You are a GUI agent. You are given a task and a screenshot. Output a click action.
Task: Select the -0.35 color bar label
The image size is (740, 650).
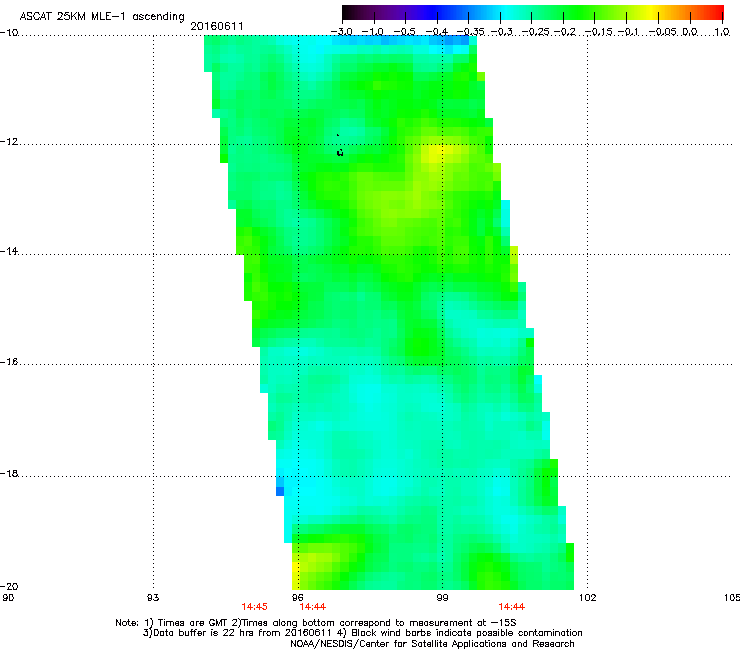point(471,32)
